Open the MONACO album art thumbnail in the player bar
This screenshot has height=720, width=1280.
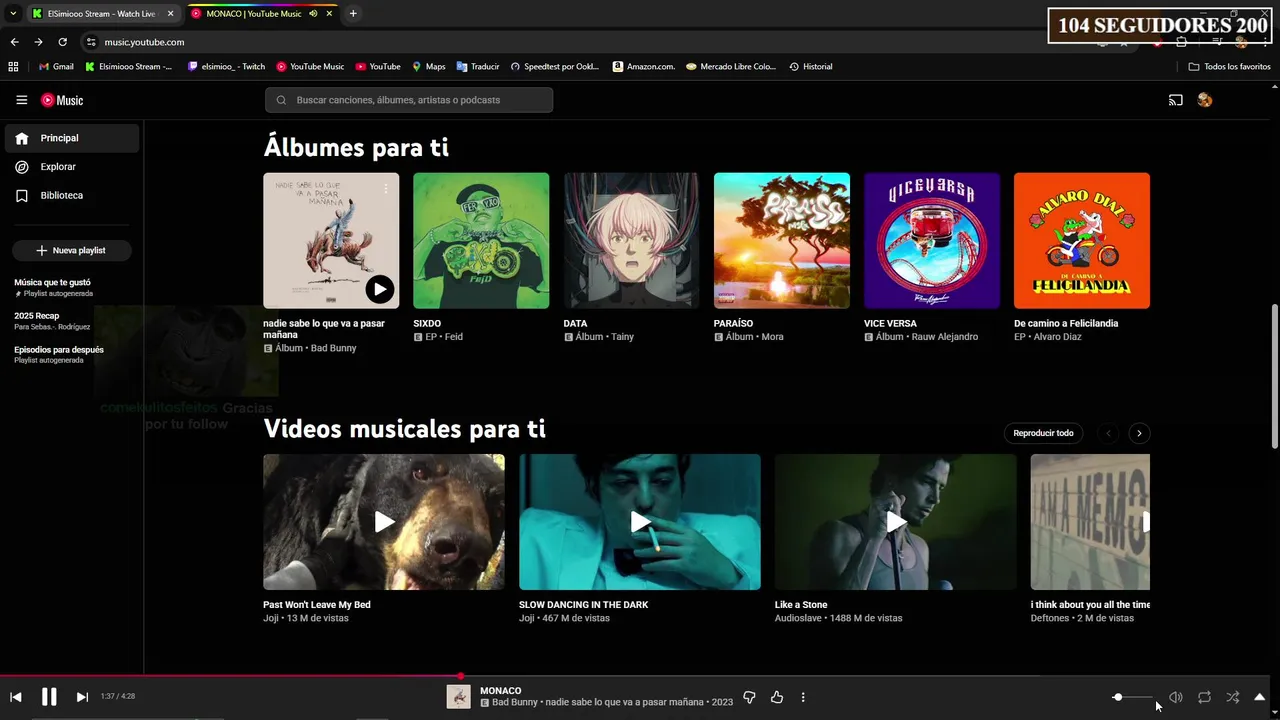[458, 697]
